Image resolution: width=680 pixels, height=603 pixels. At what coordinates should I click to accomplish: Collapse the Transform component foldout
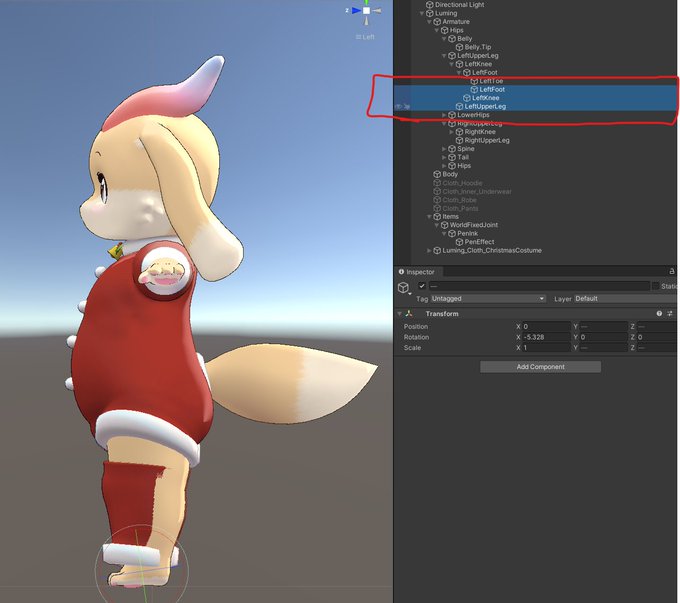tap(399, 313)
